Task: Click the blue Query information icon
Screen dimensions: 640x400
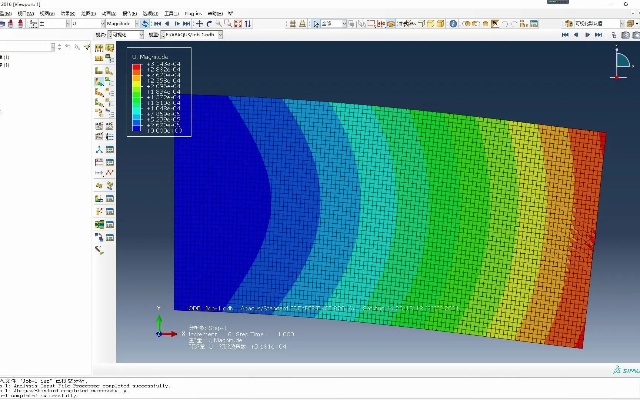Action: pyautogui.click(x=453, y=24)
